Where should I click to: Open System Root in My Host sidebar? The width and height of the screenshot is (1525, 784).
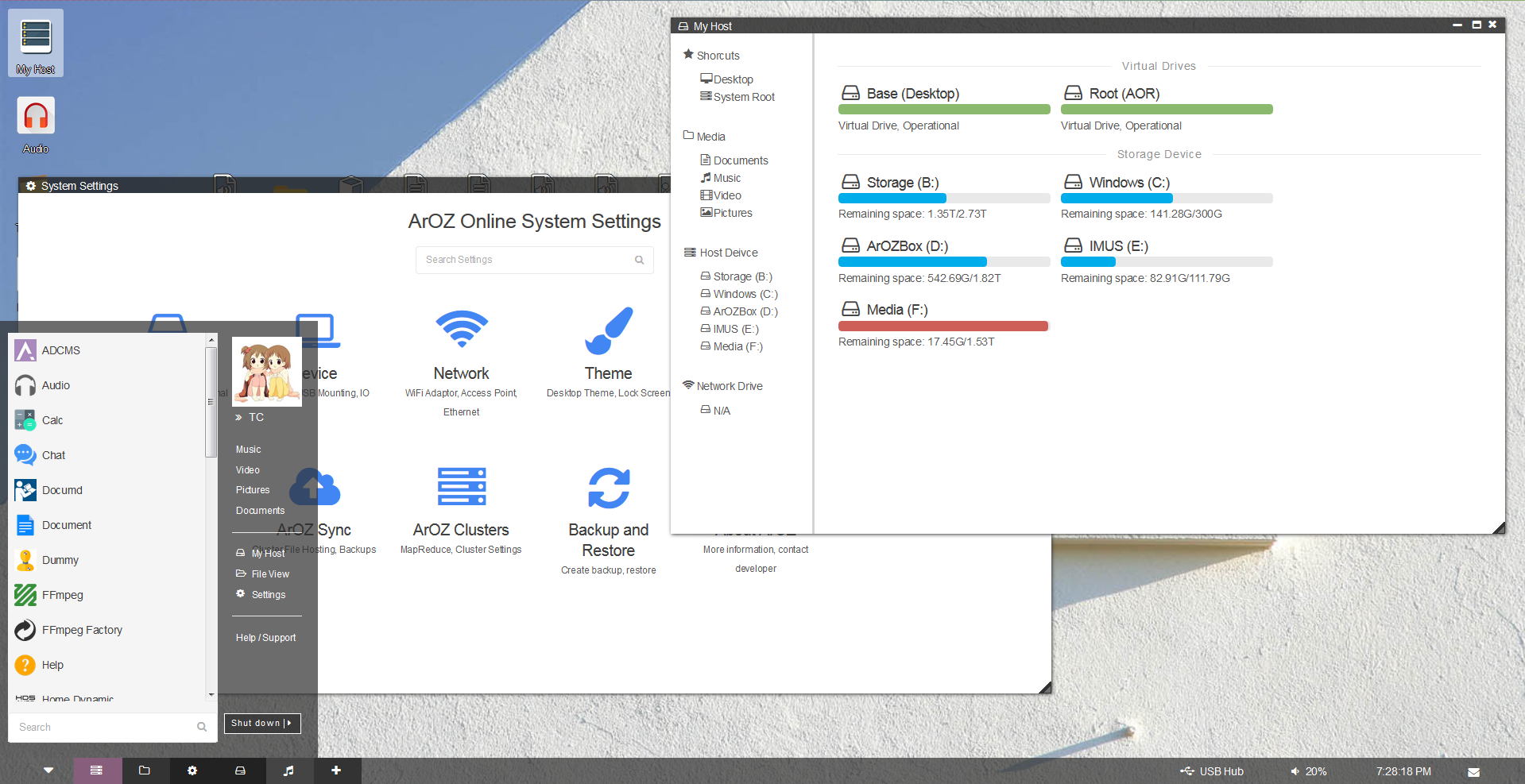(x=737, y=97)
